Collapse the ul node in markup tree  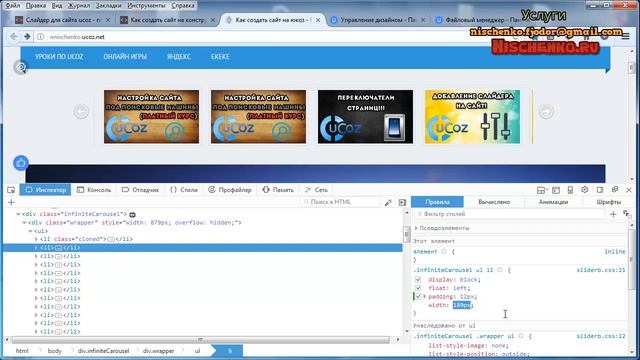click(30, 231)
